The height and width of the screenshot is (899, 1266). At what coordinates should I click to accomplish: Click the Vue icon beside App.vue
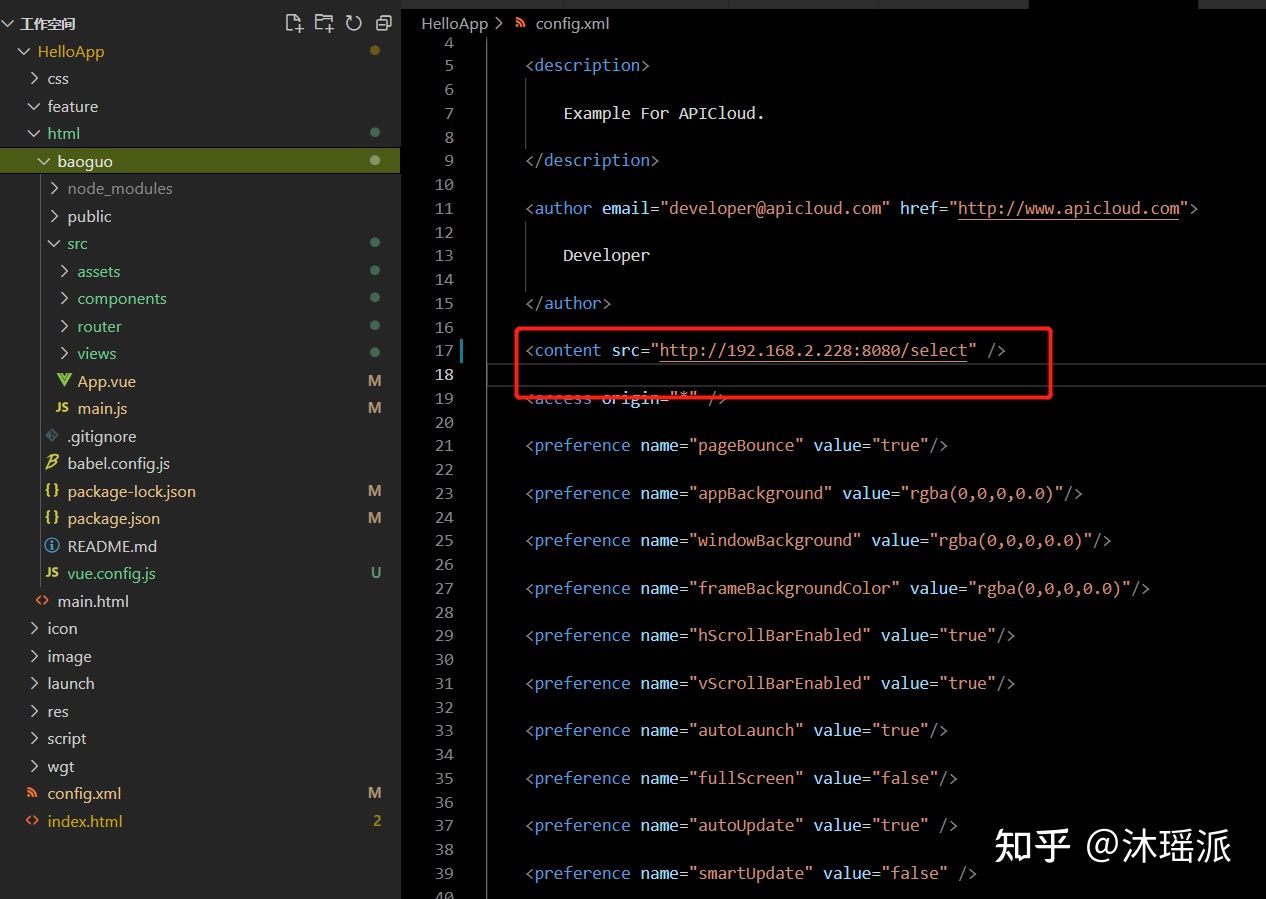pyautogui.click(x=62, y=381)
